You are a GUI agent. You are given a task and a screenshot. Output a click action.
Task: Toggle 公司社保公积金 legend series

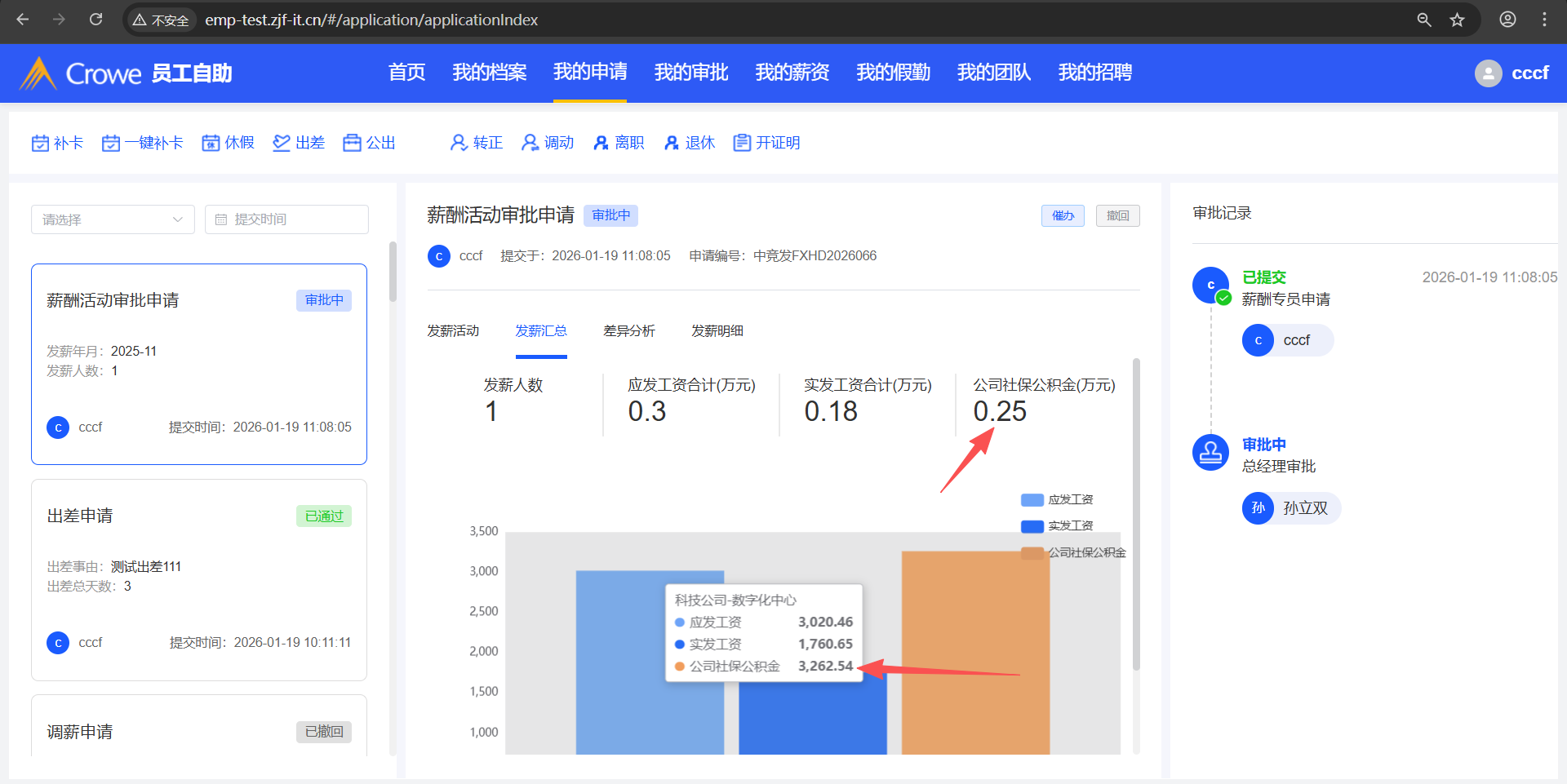click(x=1072, y=553)
